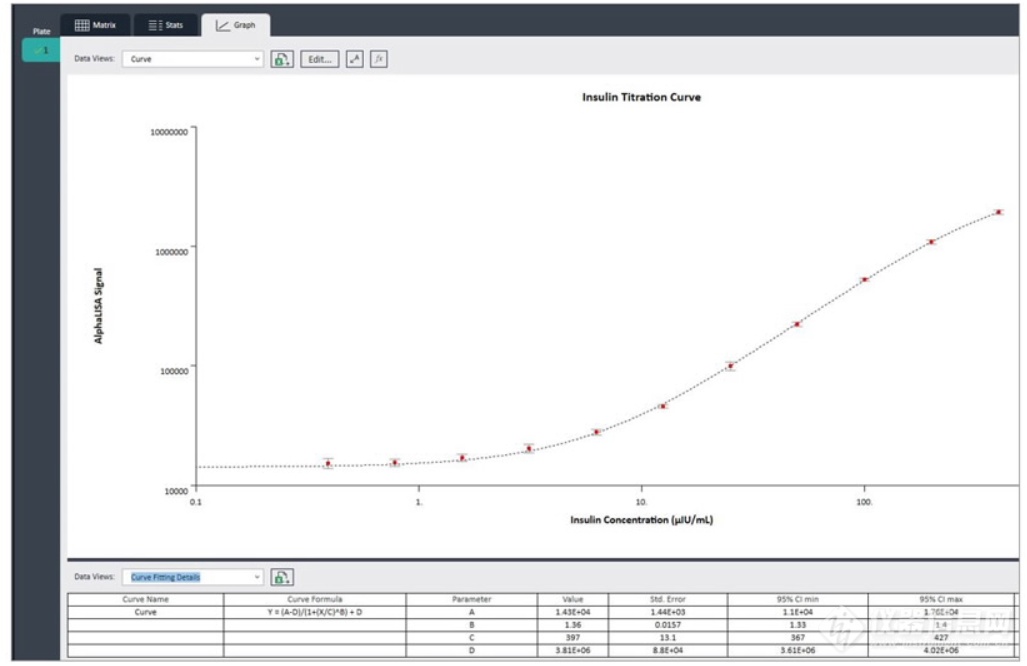This screenshot has width=1027, height=666.
Task: Open the Stats tab
Action: pyautogui.click(x=165, y=25)
